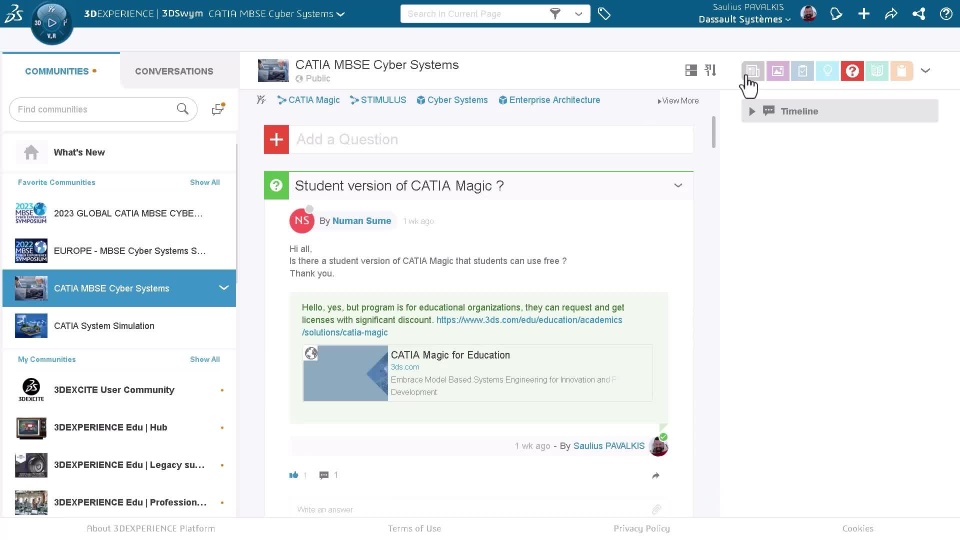Switch to the tile view layout icon
The image size is (960, 540).
point(691,70)
